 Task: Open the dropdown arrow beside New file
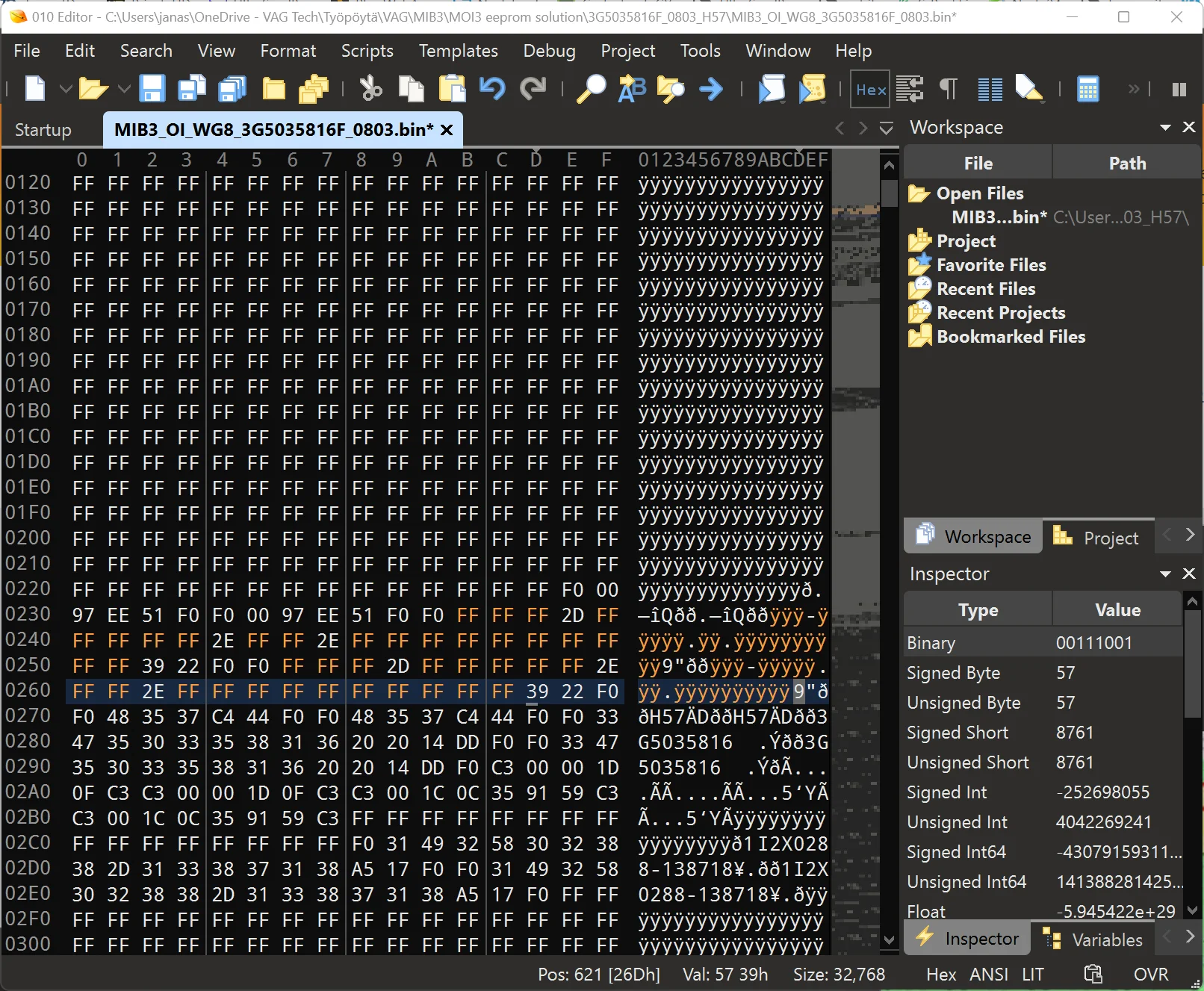point(66,90)
